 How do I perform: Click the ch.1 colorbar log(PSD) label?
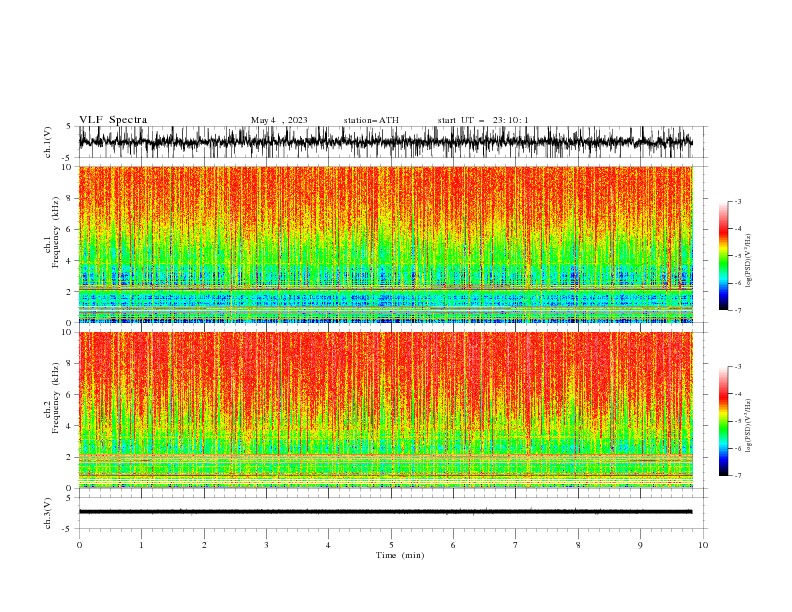pyautogui.click(x=749, y=261)
